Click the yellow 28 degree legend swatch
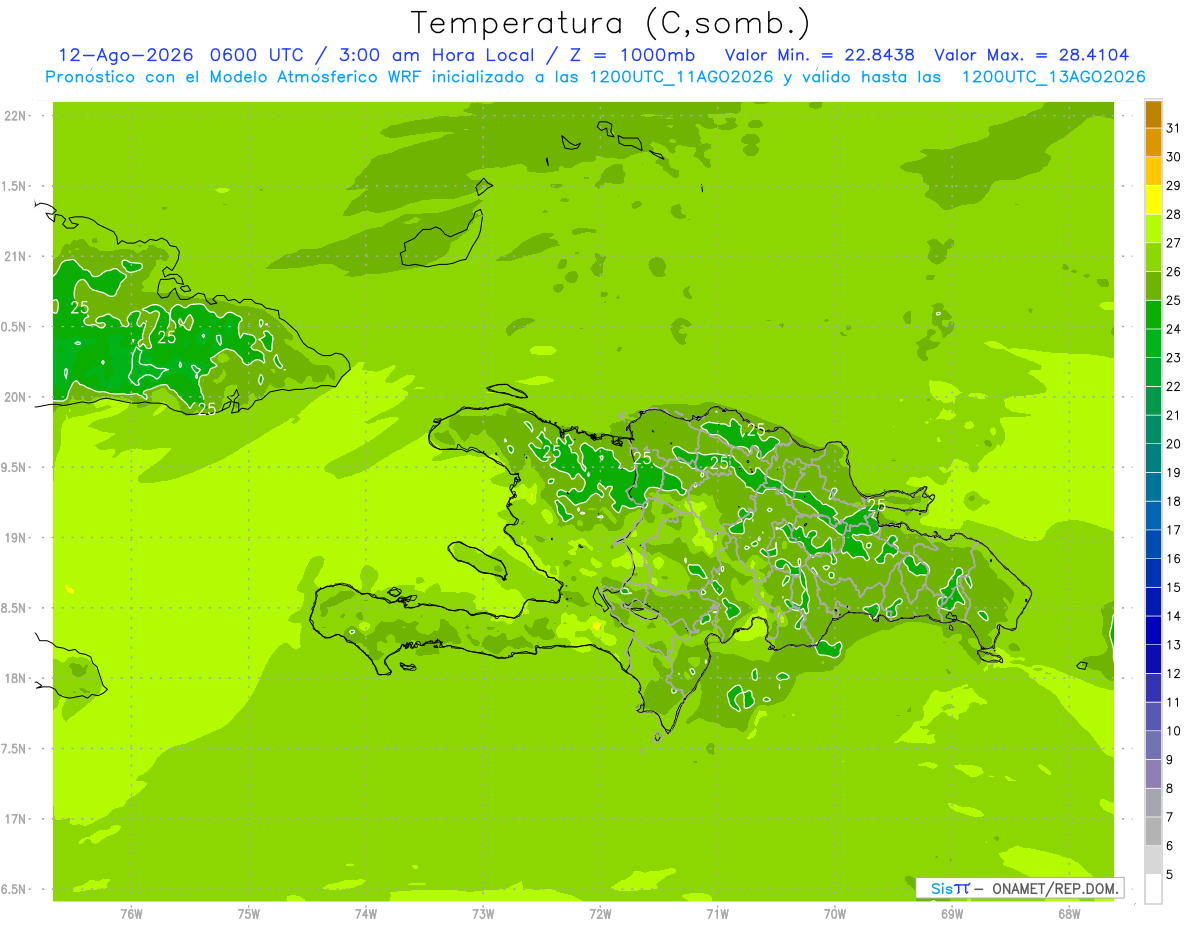The height and width of the screenshot is (927, 1200). click(1153, 201)
